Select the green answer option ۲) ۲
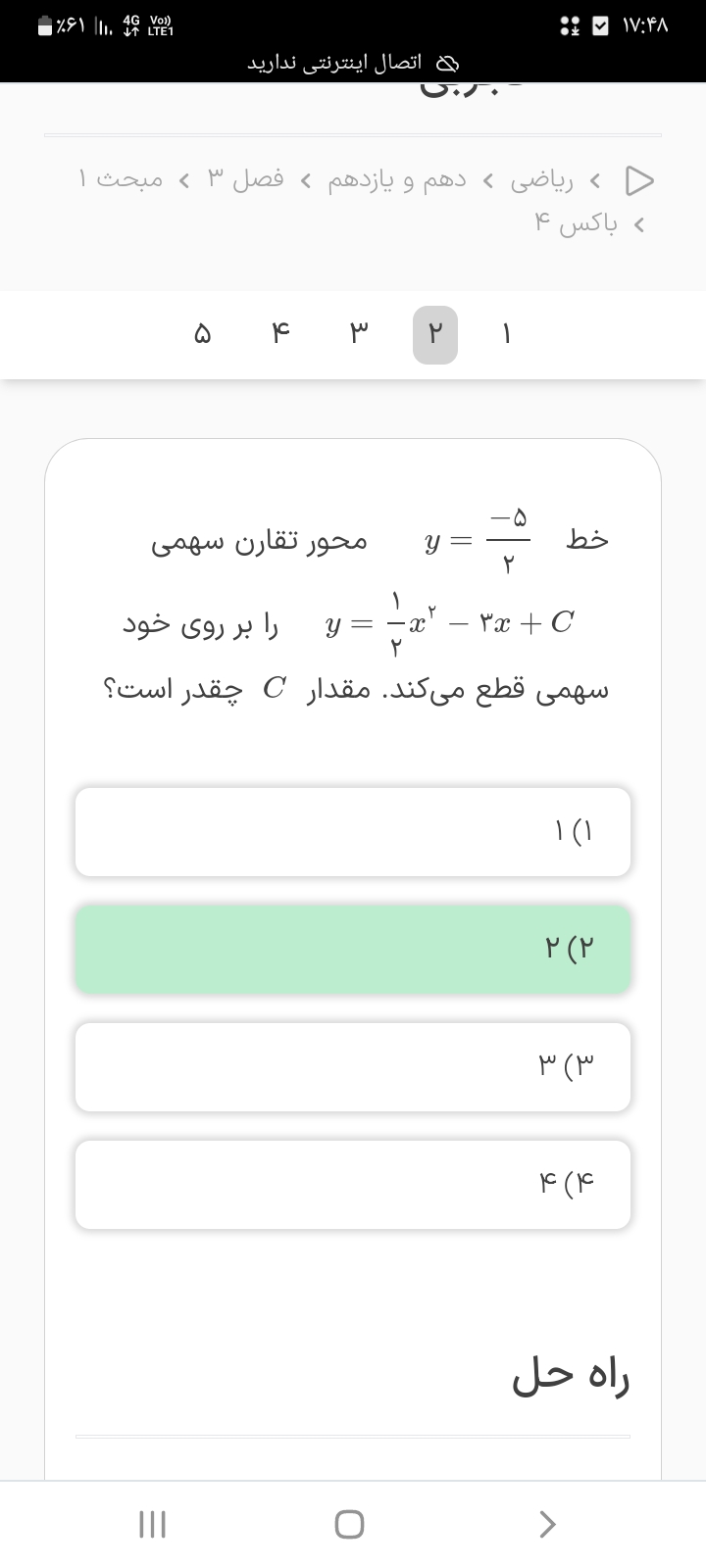 click(353, 949)
